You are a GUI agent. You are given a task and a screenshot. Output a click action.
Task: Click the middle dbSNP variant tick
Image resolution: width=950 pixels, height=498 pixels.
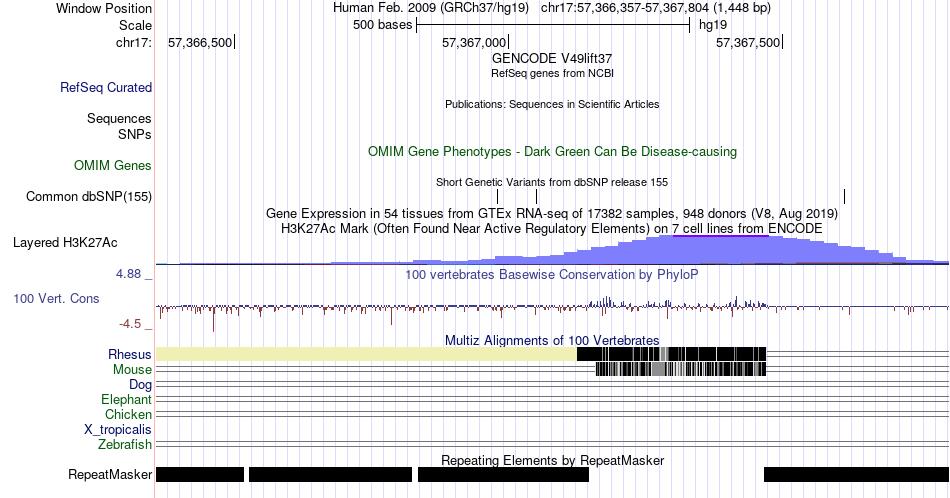point(537,196)
